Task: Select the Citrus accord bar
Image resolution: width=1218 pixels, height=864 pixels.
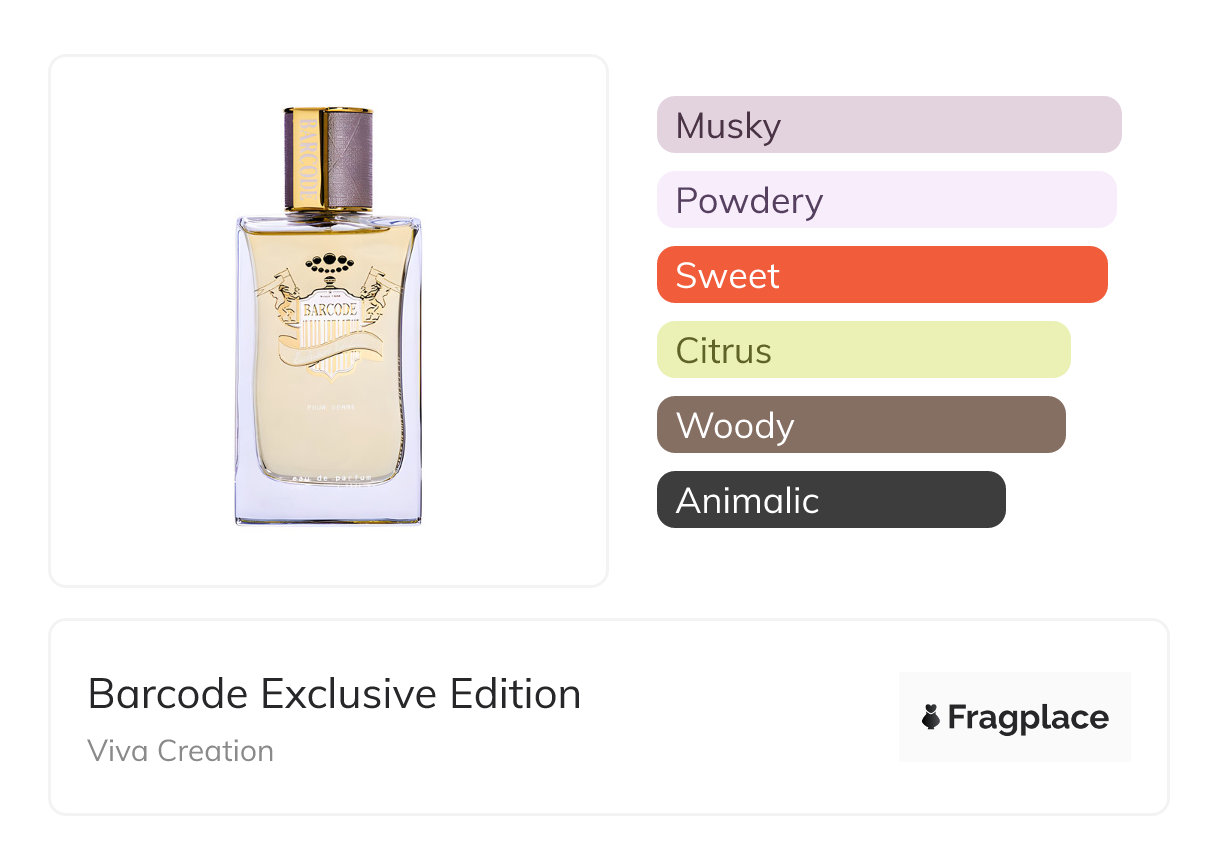Action: 863,350
